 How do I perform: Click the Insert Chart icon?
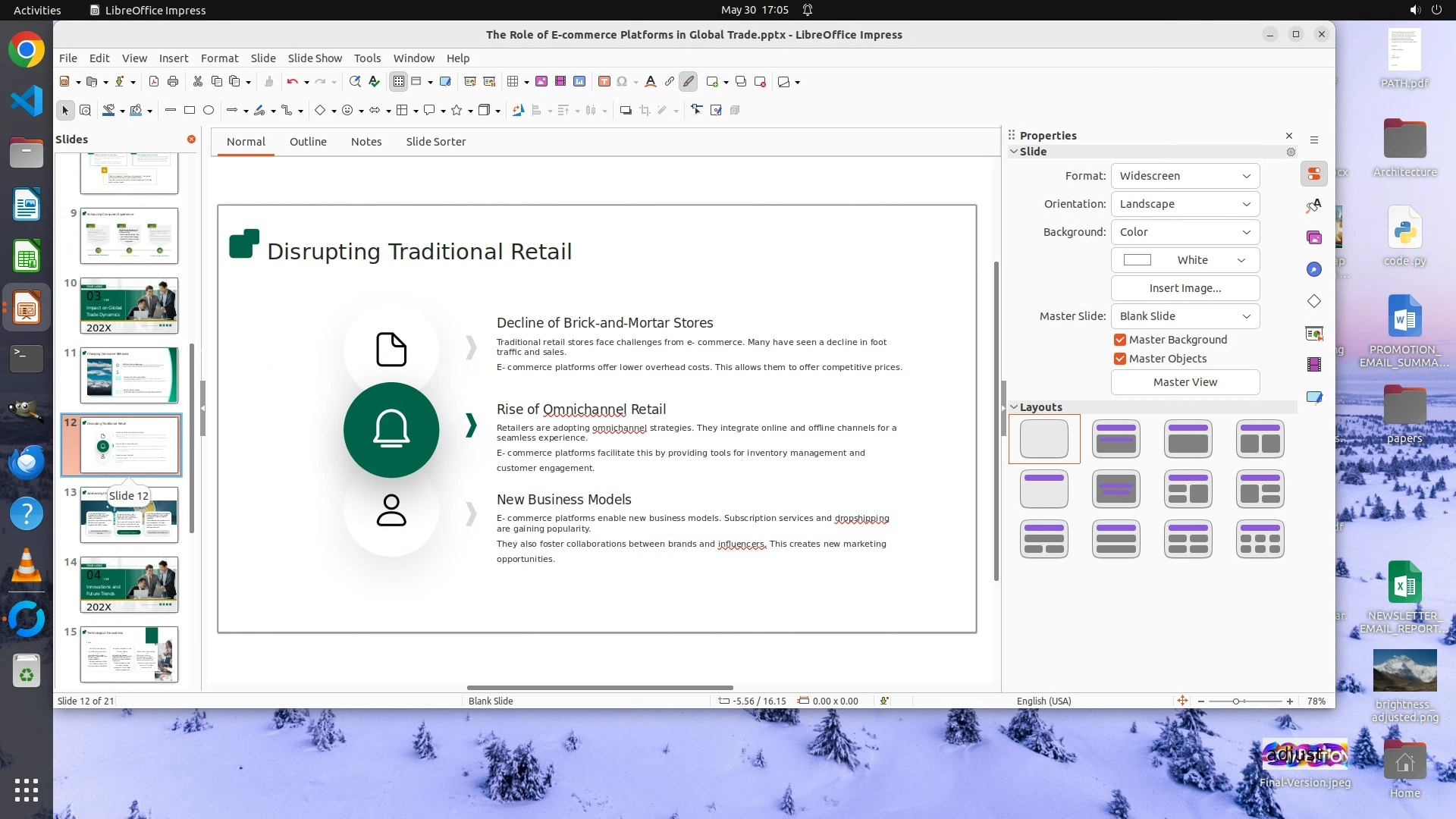click(x=579, y=82)
